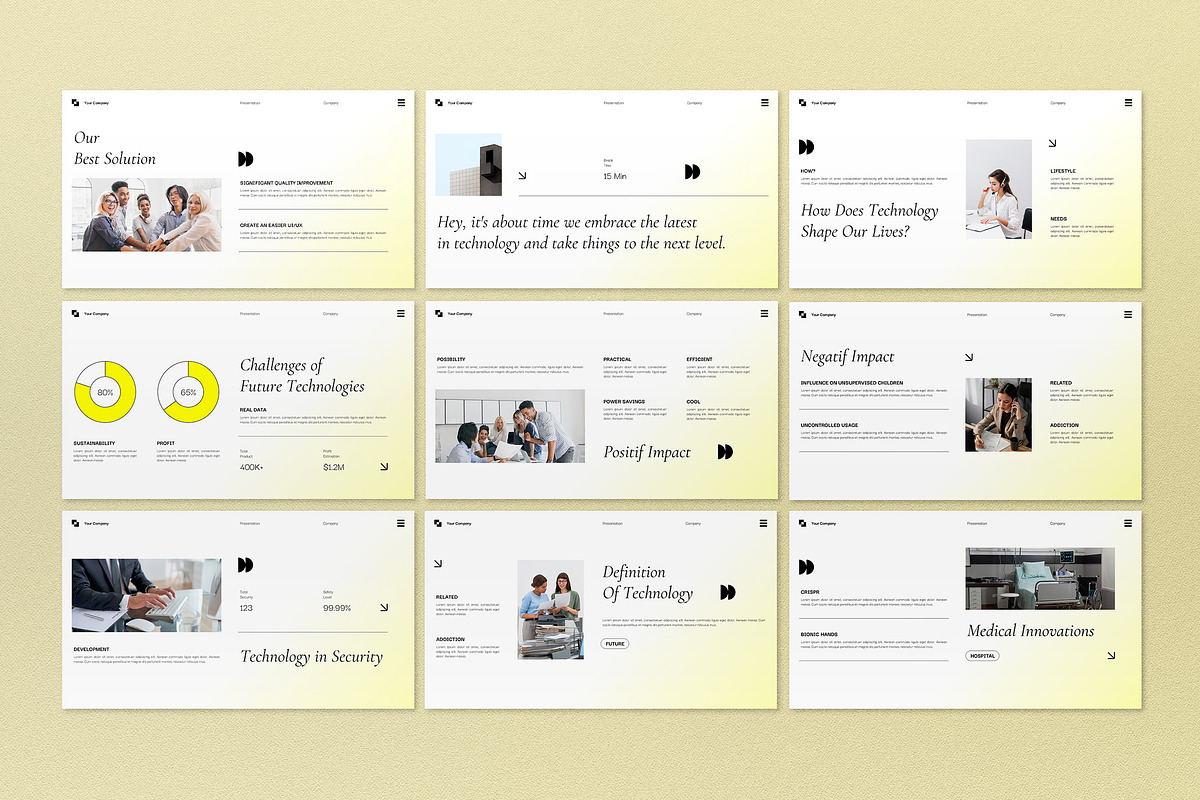Click company logo on Medical Innovations slide
This screenshot has width=1200, height=800.
tap(802, 523)
